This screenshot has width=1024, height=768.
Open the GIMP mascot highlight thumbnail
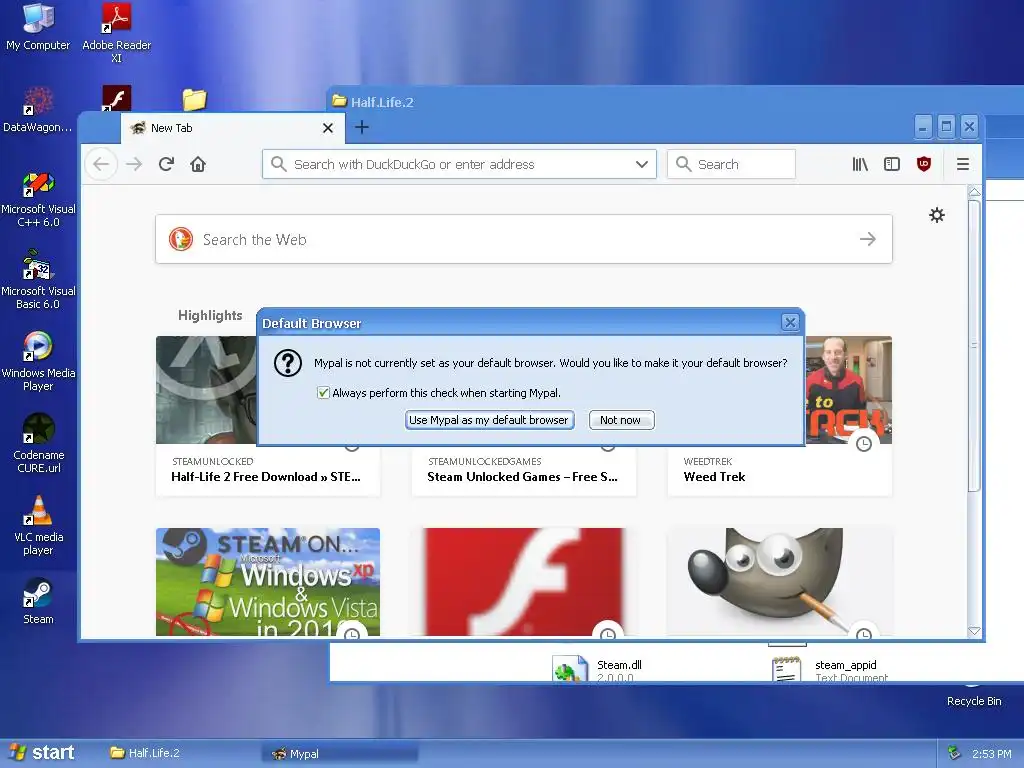coord(779,581)
